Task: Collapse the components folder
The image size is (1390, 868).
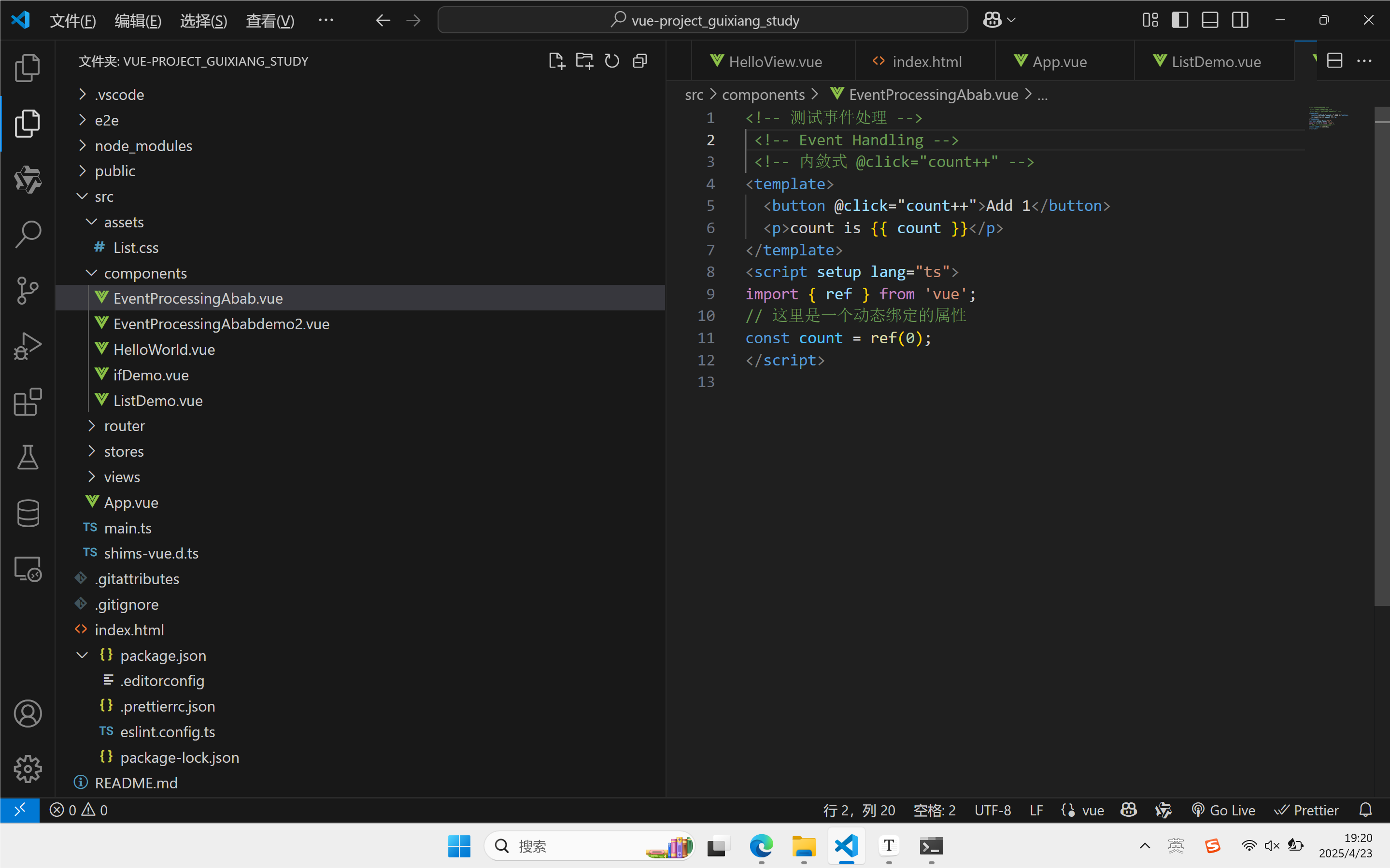Action: (145, 273)
